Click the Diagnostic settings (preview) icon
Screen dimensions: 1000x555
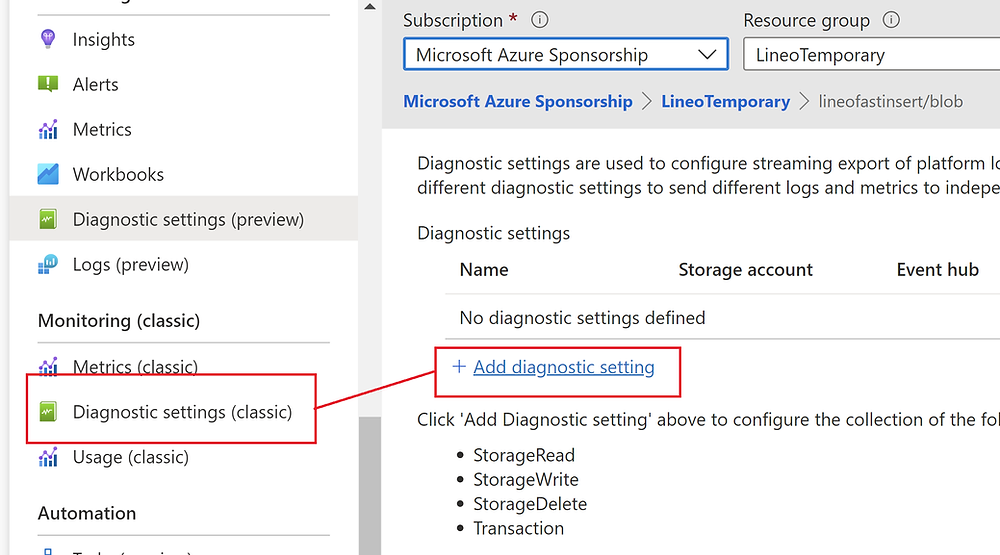(48, 219)
